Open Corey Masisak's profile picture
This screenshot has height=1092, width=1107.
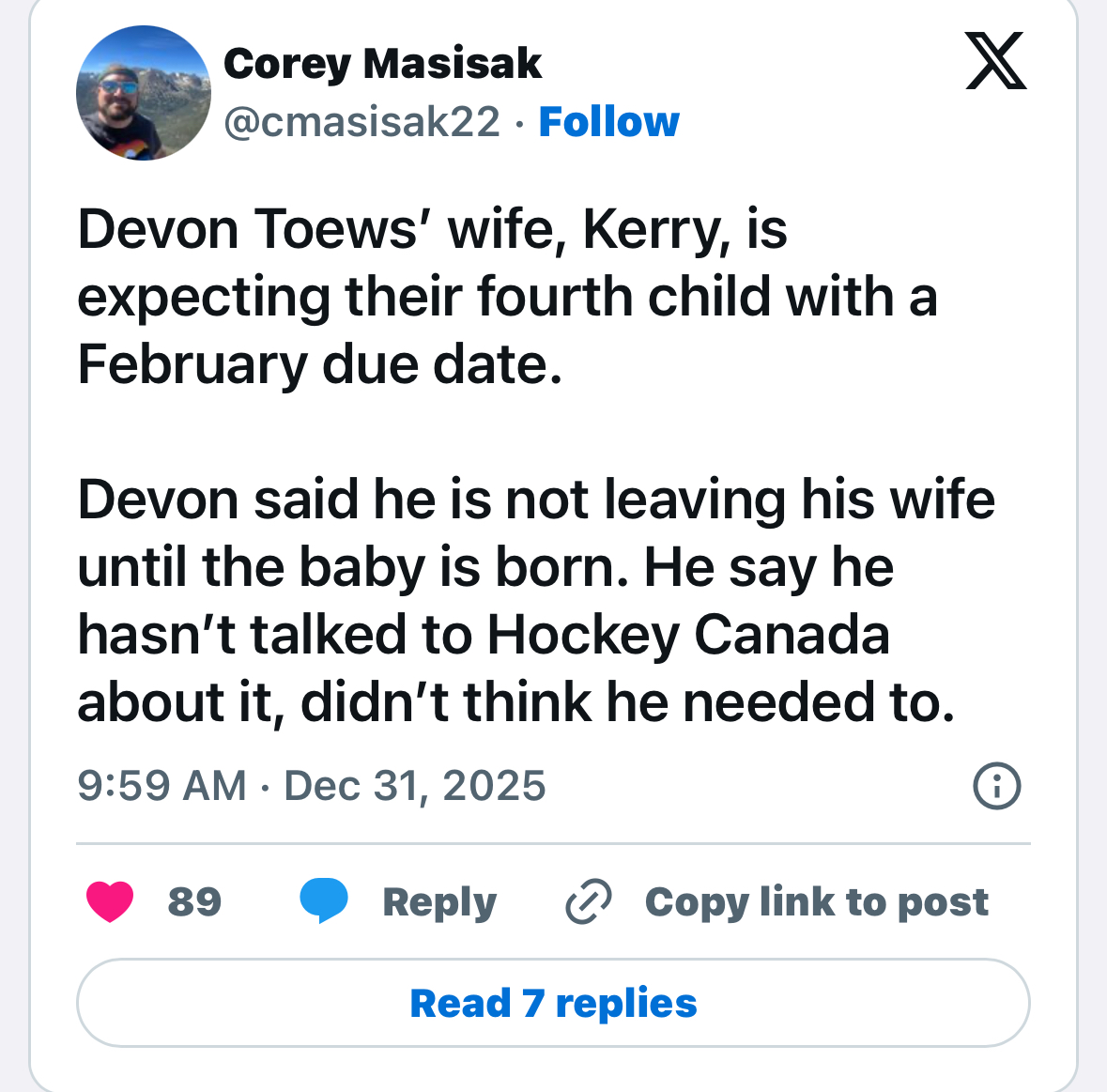[x=144, y=92]
